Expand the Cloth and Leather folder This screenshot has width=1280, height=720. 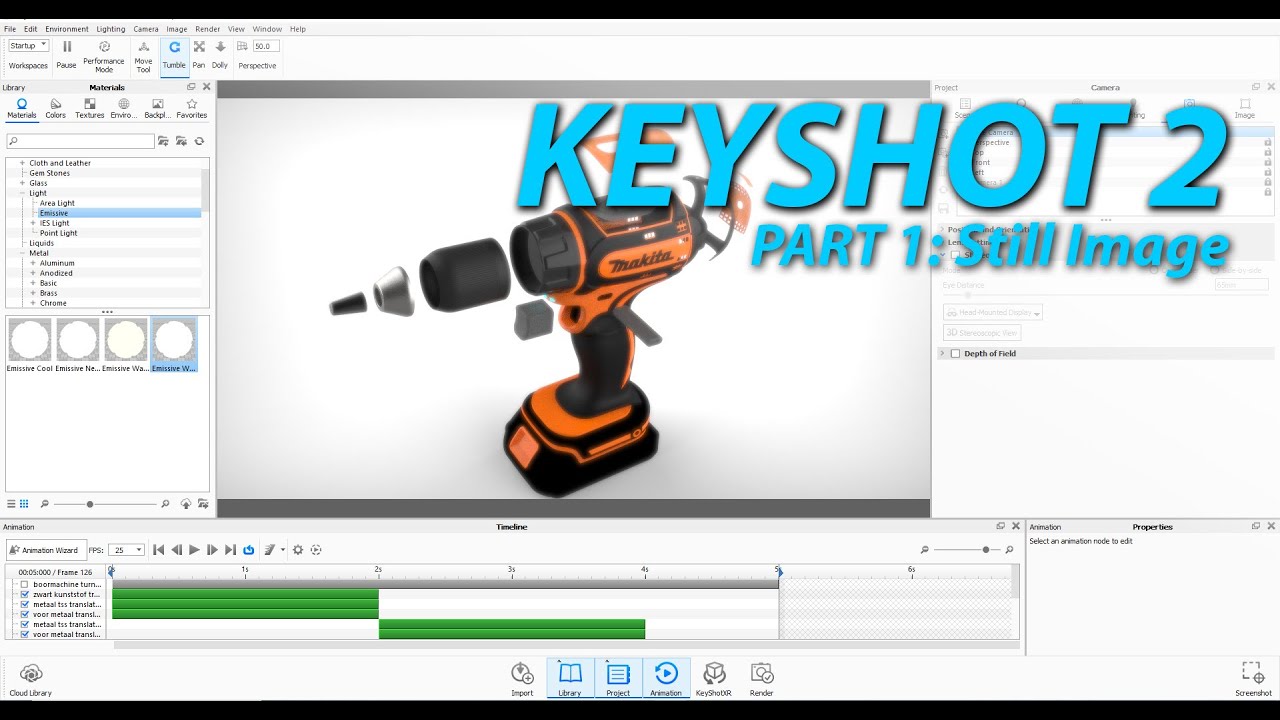pyautogui.click(x=22, y=163)
